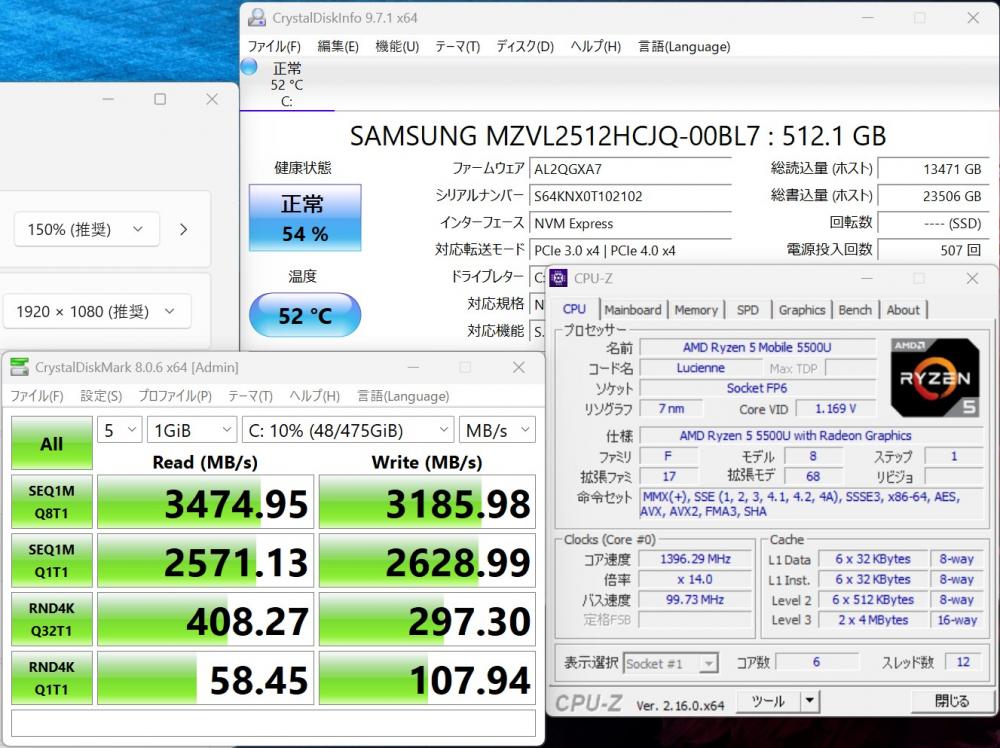
Task: Run the SEQ1M Q8T1 benchmark
Action: 52,502
